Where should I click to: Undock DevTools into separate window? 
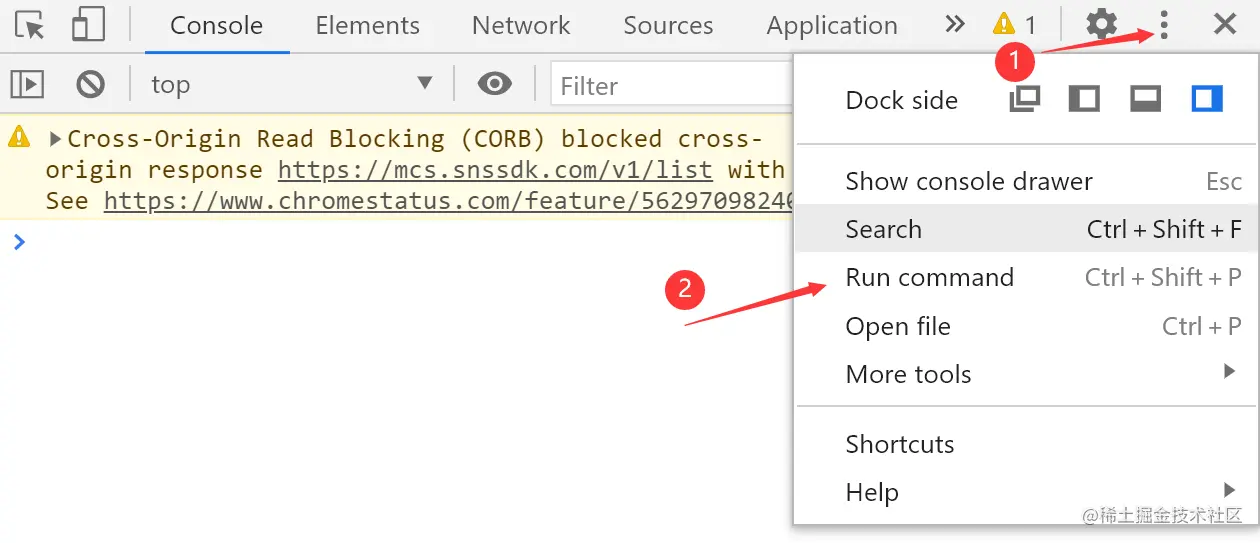click(x=1025, y=99)
